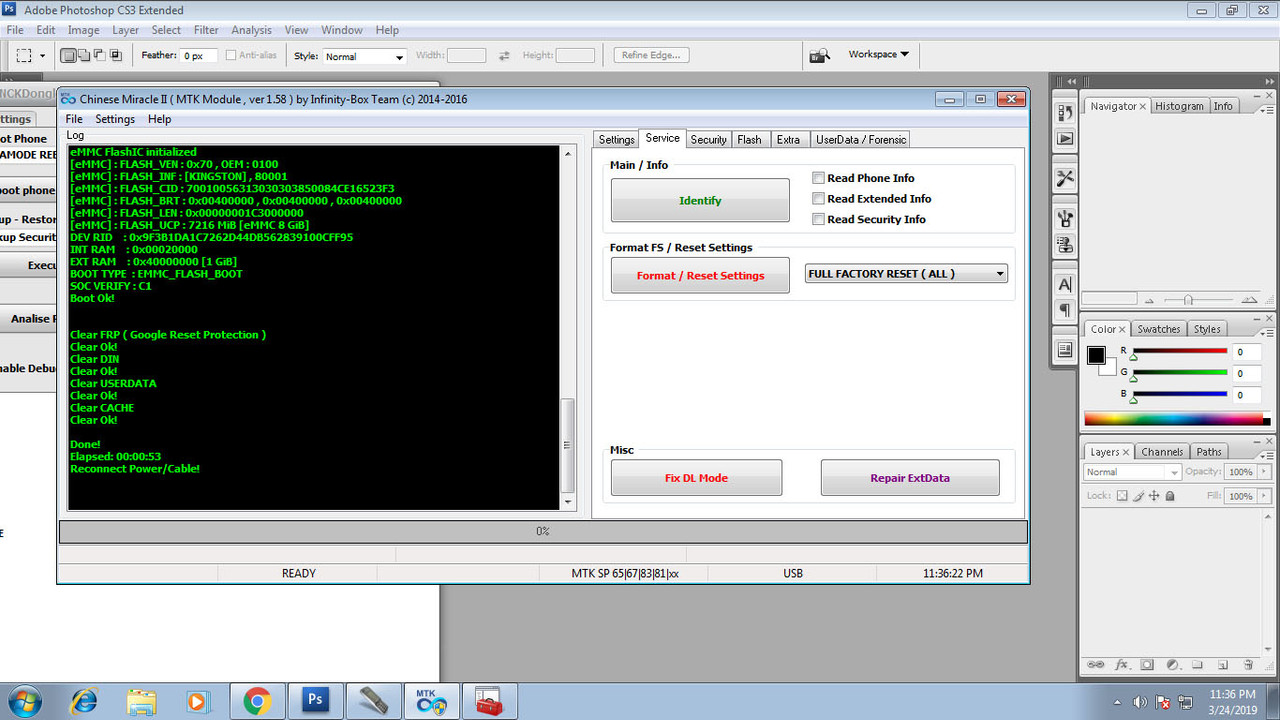Click the Refine Edge button
This screenshot has height=720, width=1280.
pos(651,55)
